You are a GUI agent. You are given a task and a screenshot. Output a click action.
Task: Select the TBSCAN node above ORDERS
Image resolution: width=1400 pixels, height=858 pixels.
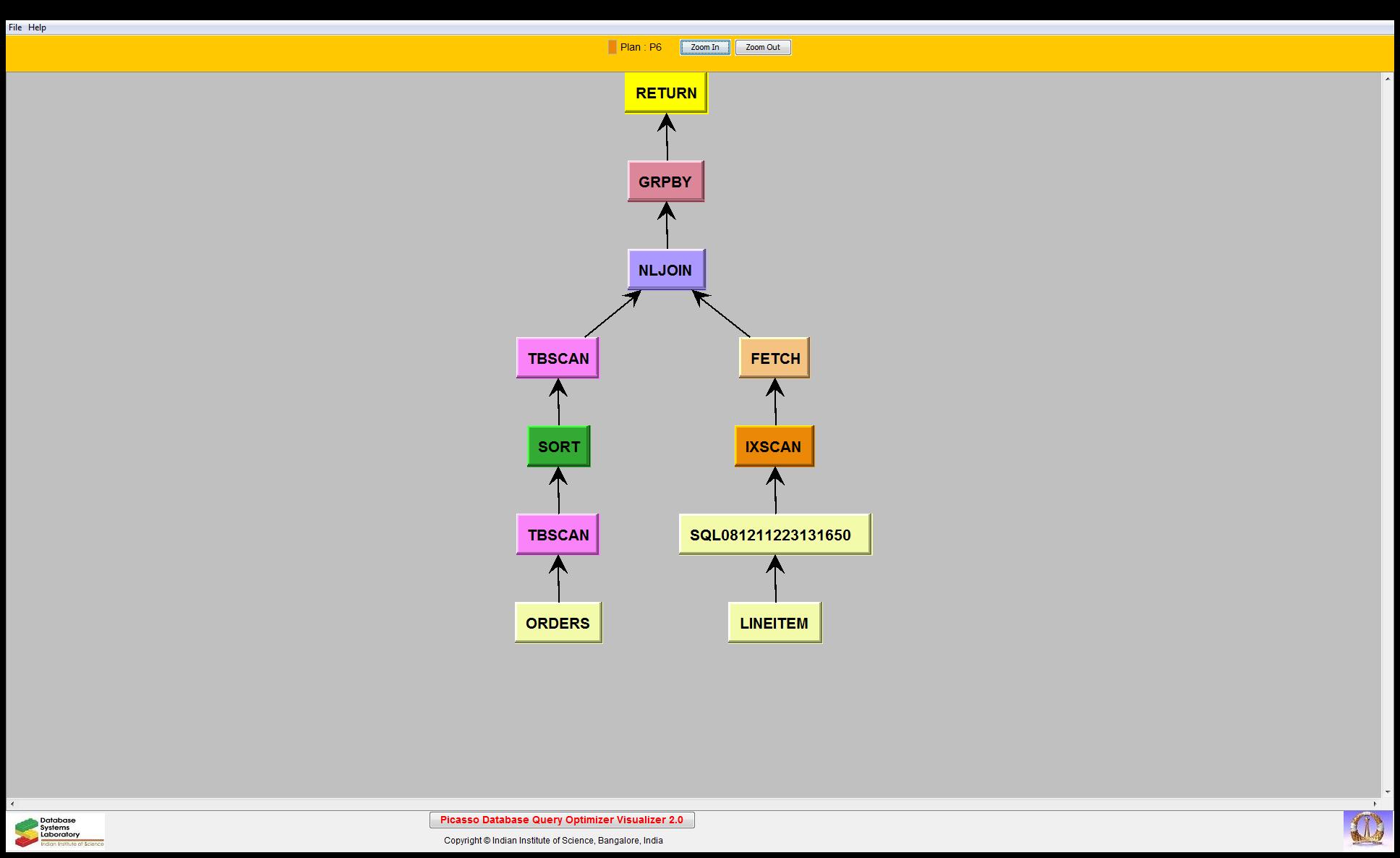(558, 535)
